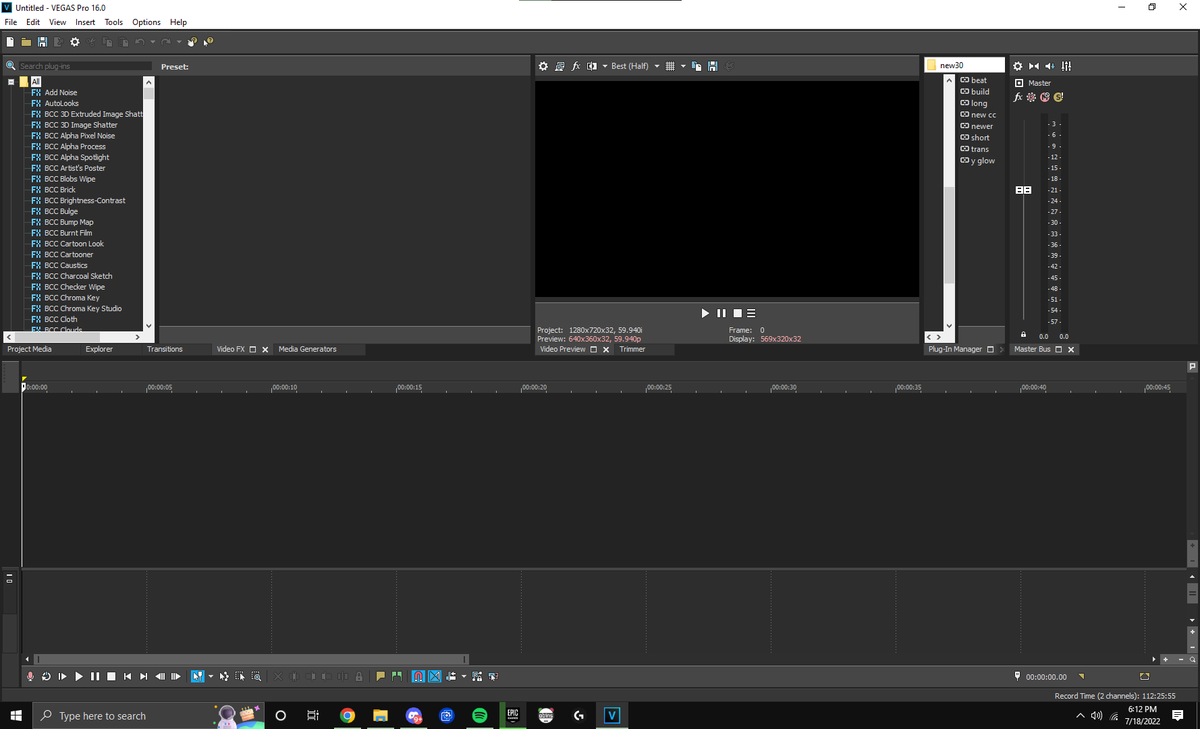Click Master automation settings gear icon
Viewport: 1200px width, 729px height.
(x=1032, y=97)
